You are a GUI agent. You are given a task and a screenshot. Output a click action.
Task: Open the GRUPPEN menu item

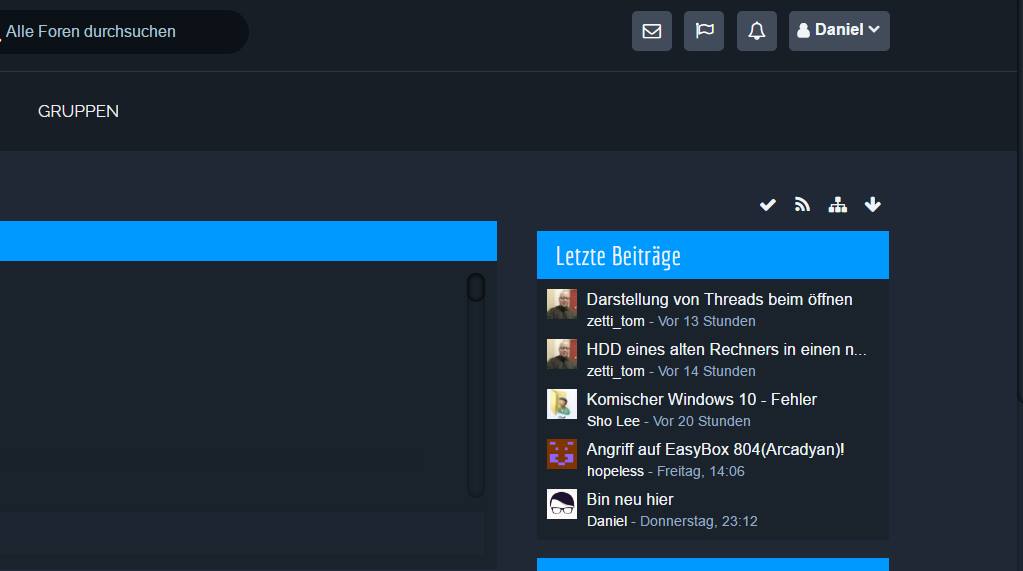[x=78, y=112]
